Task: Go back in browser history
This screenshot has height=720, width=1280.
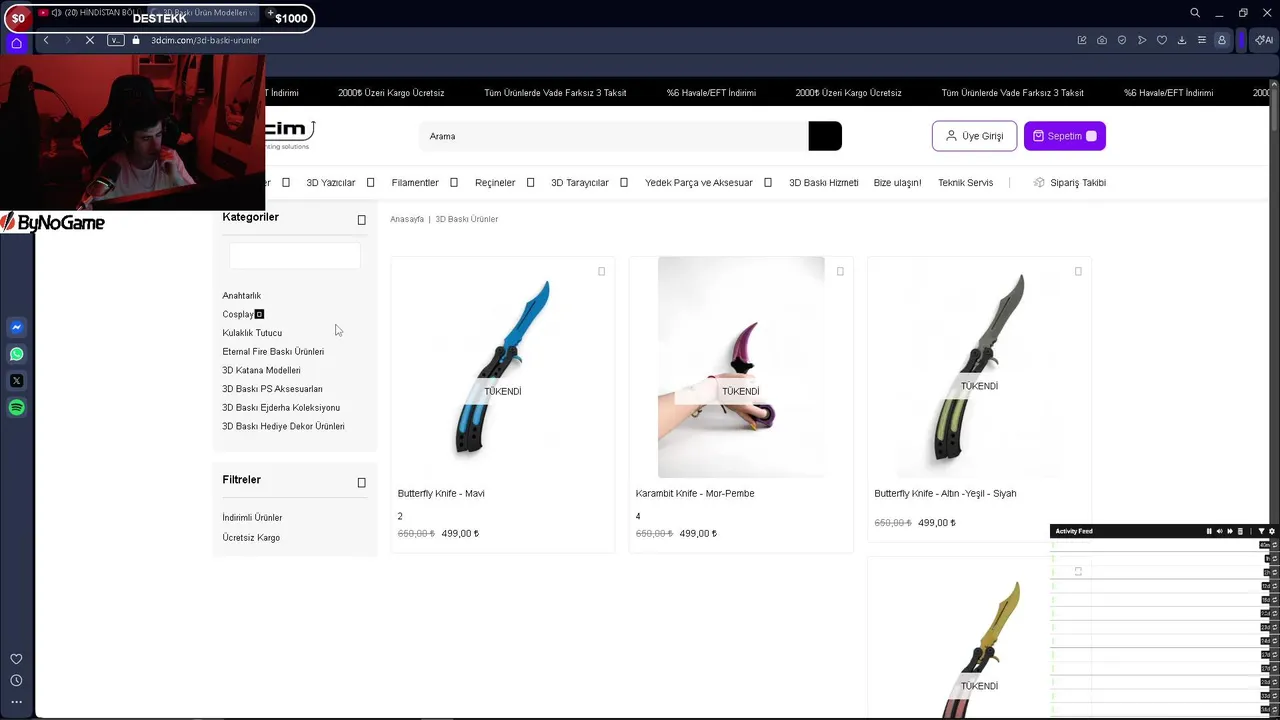Action: (x=46, y=40)
